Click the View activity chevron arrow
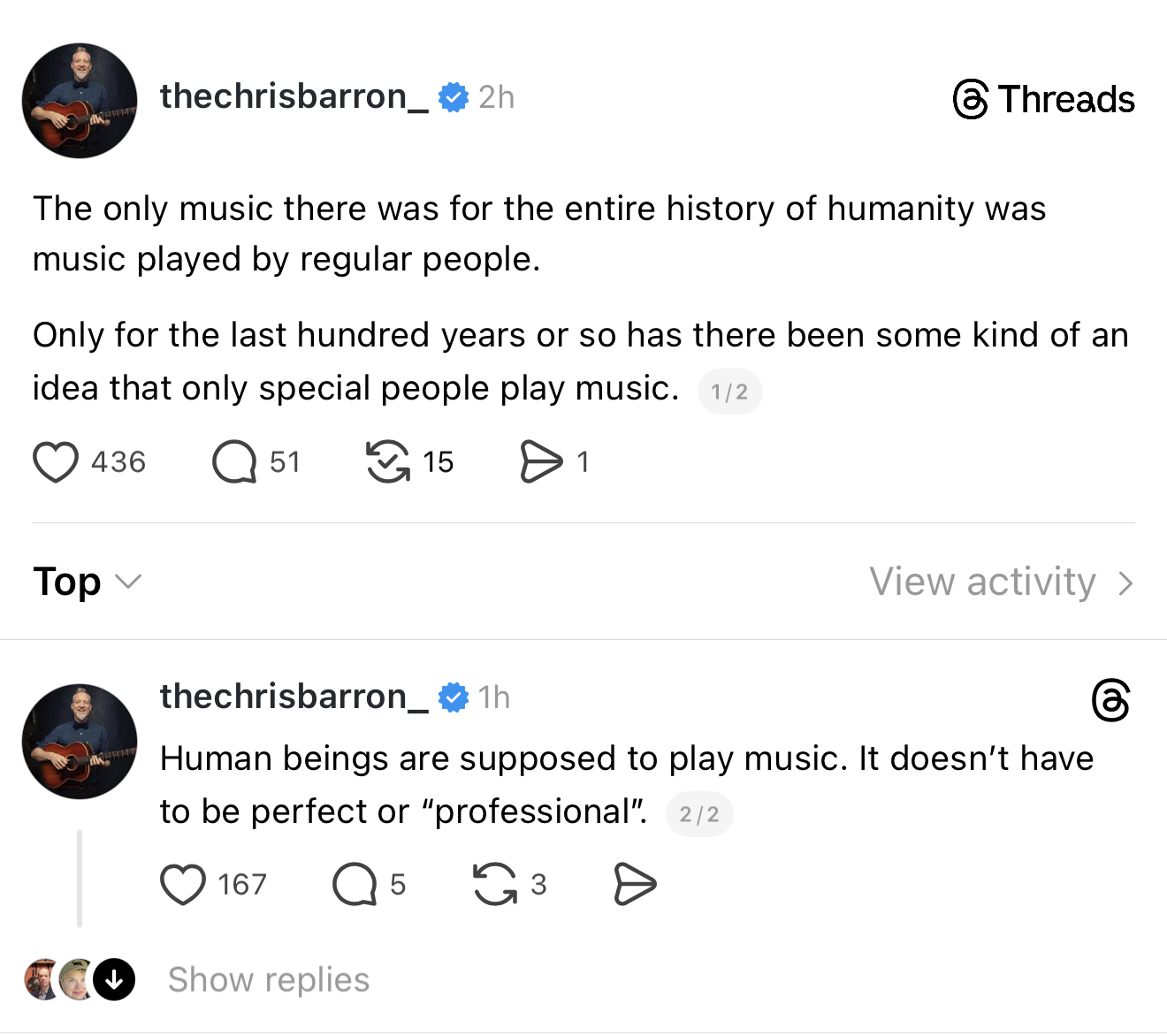Viewport: 1167px width, 1036px height. click(x=1125, y=583)
